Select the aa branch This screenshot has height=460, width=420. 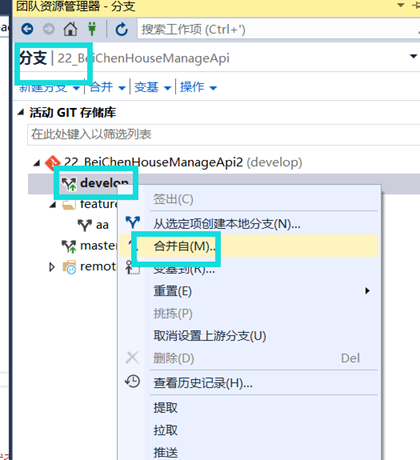pos(102,225)
